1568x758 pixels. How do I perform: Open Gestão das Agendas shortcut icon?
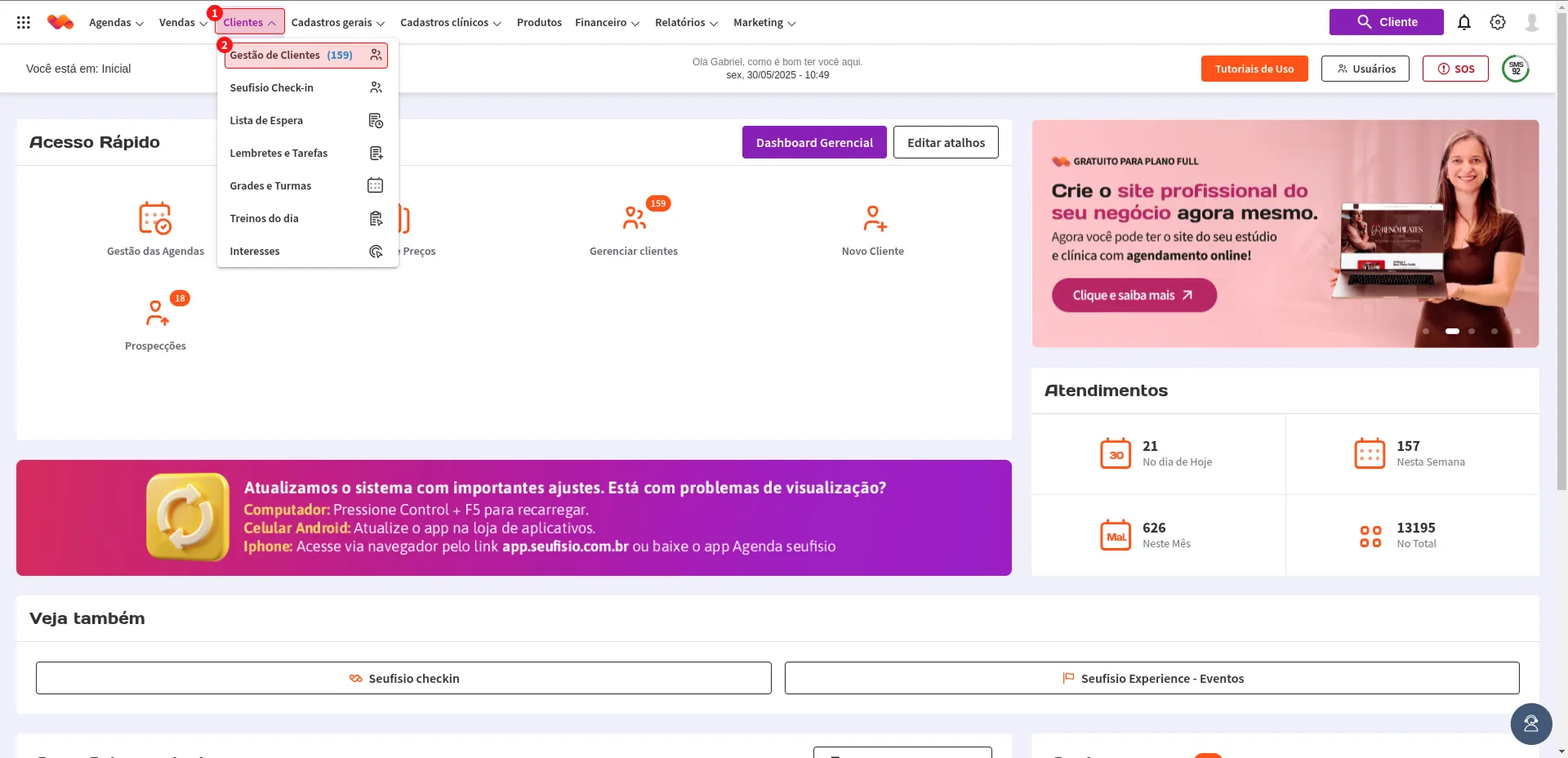(155, 219)
